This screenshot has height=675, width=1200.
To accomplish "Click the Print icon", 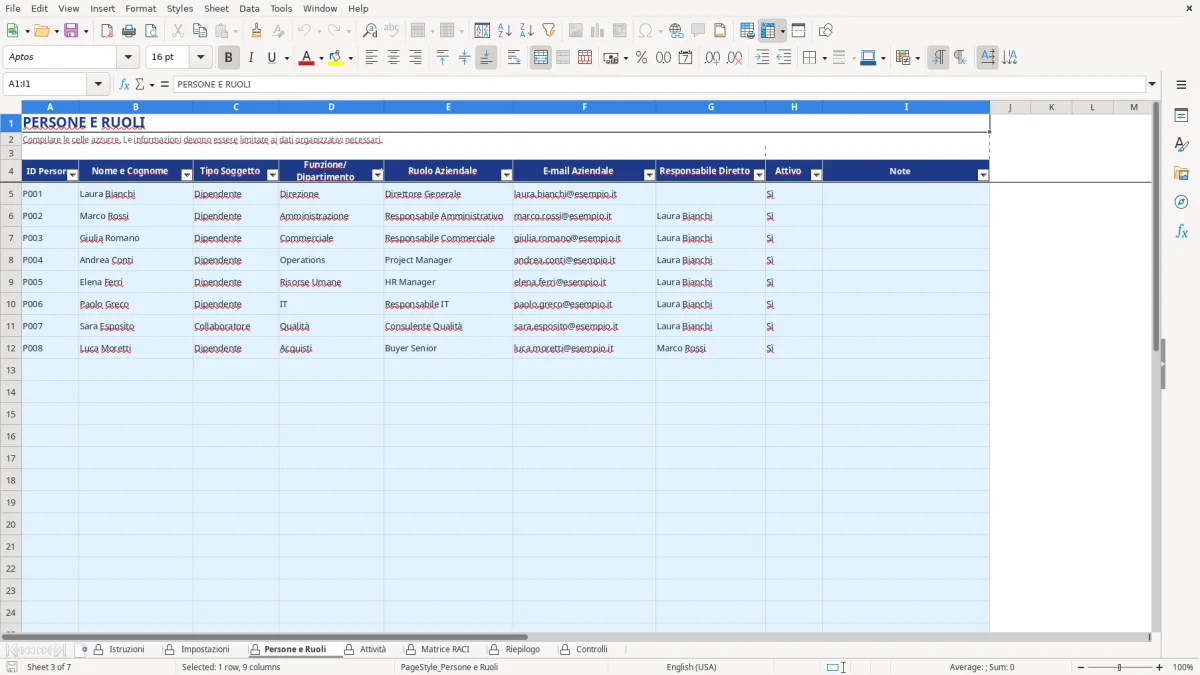I will coord(129,31).
